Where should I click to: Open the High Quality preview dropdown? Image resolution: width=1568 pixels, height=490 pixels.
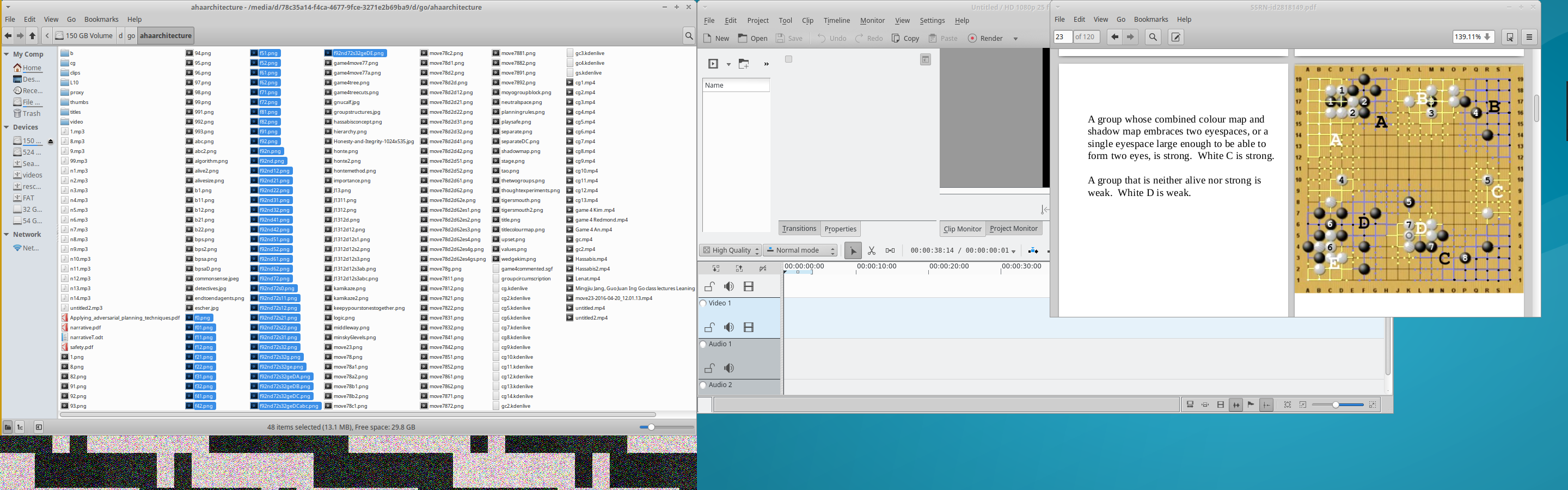[x=731, y=251]
